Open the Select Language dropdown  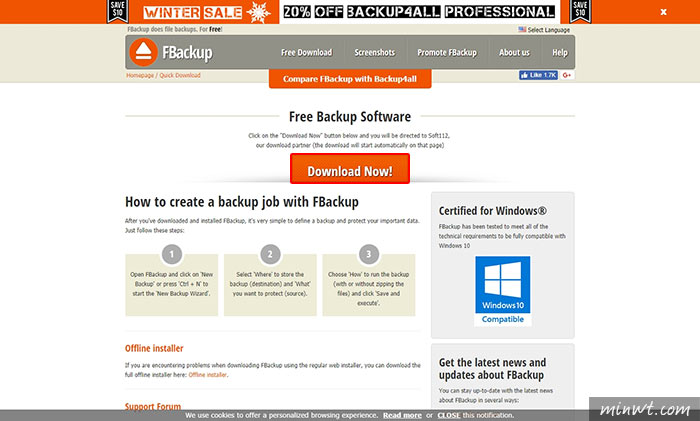pyautogui.click(x=544, y=29)
